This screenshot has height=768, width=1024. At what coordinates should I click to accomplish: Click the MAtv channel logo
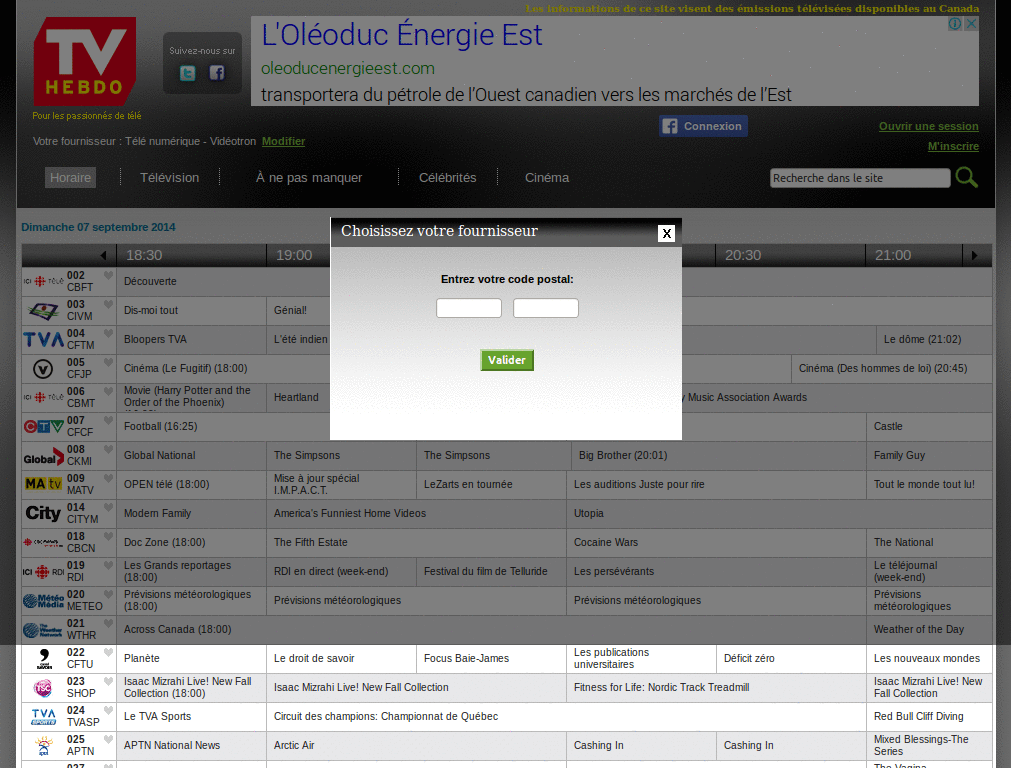(44, 484)
